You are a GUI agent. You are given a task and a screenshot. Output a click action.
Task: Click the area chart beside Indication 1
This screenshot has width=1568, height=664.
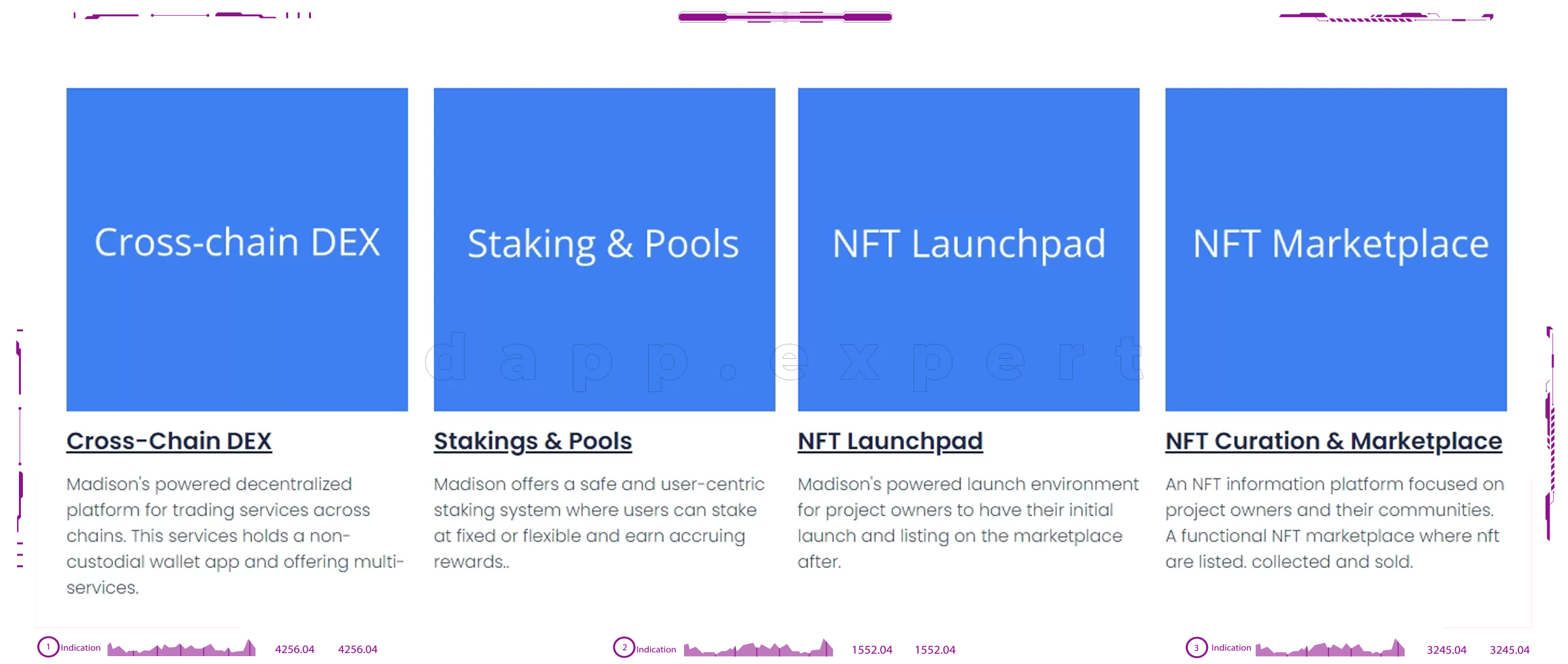182,648
